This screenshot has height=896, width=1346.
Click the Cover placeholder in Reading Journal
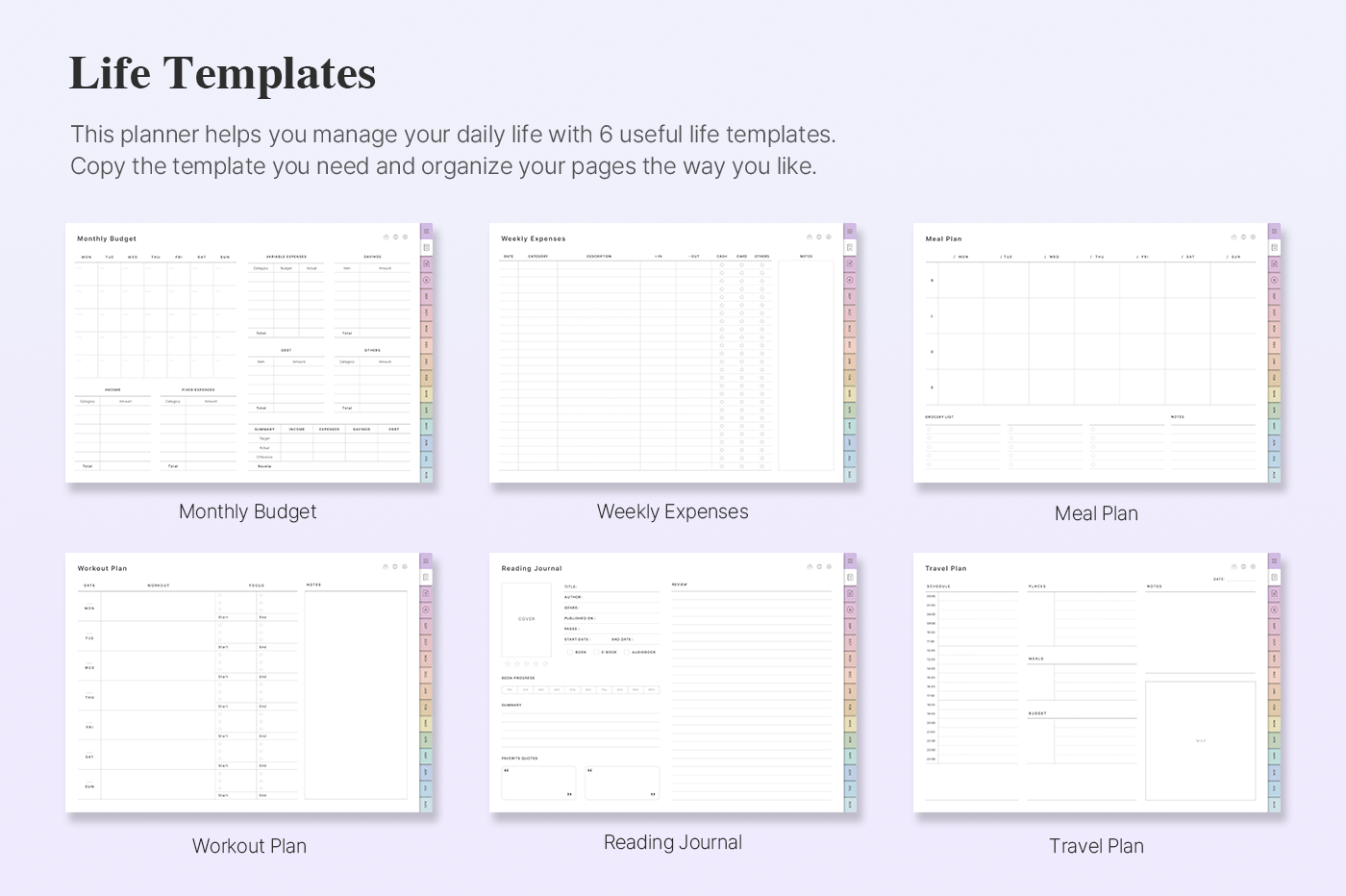pyautogui.click(x=527, y=619)
